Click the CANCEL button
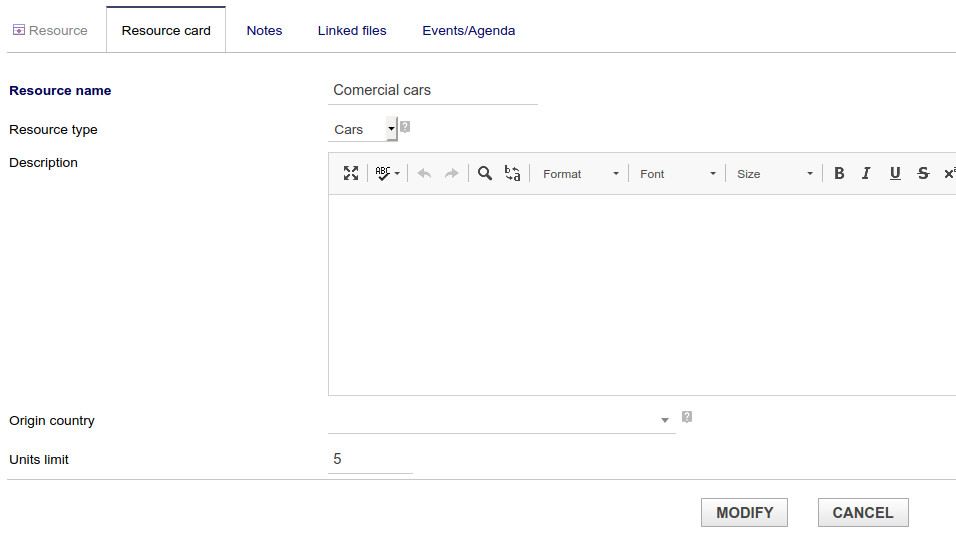The width and height of the screenshot is (956, 559). coord(862,512)
